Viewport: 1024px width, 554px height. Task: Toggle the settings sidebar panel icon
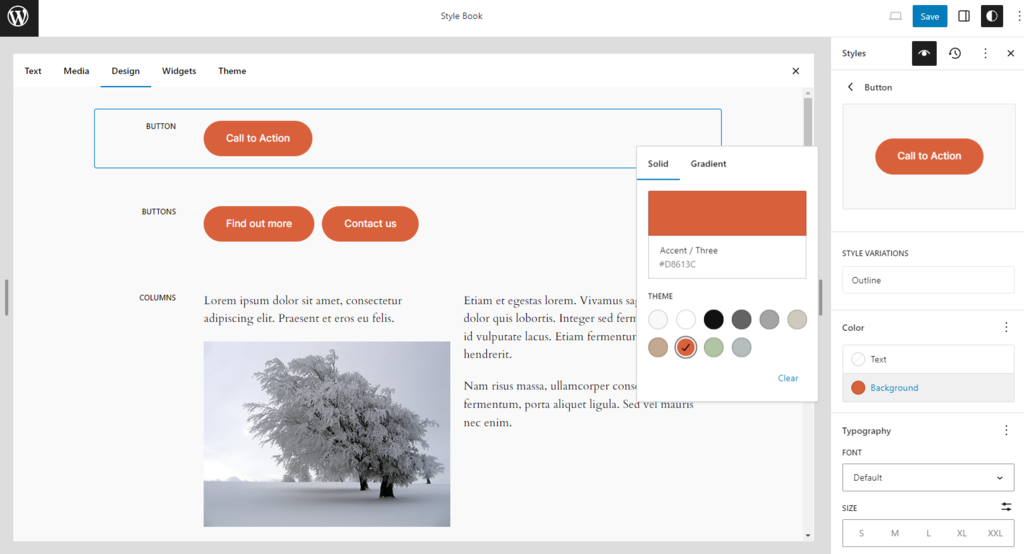[964, 16]
